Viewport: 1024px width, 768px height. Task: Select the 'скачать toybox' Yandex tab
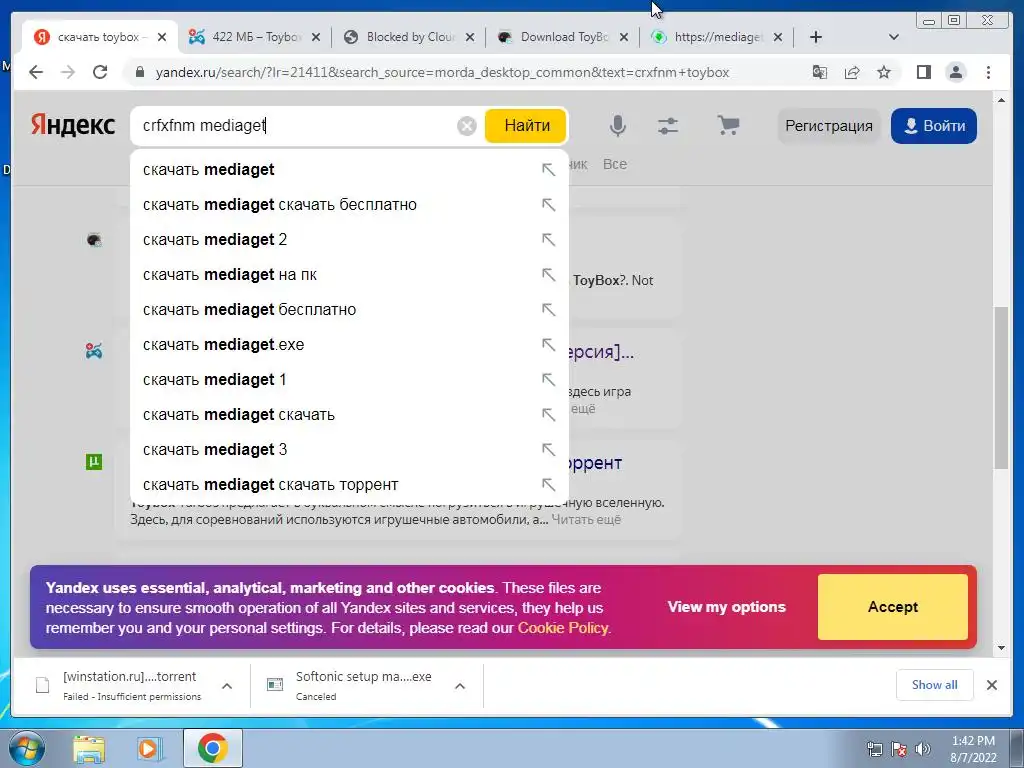coord(98,37)
